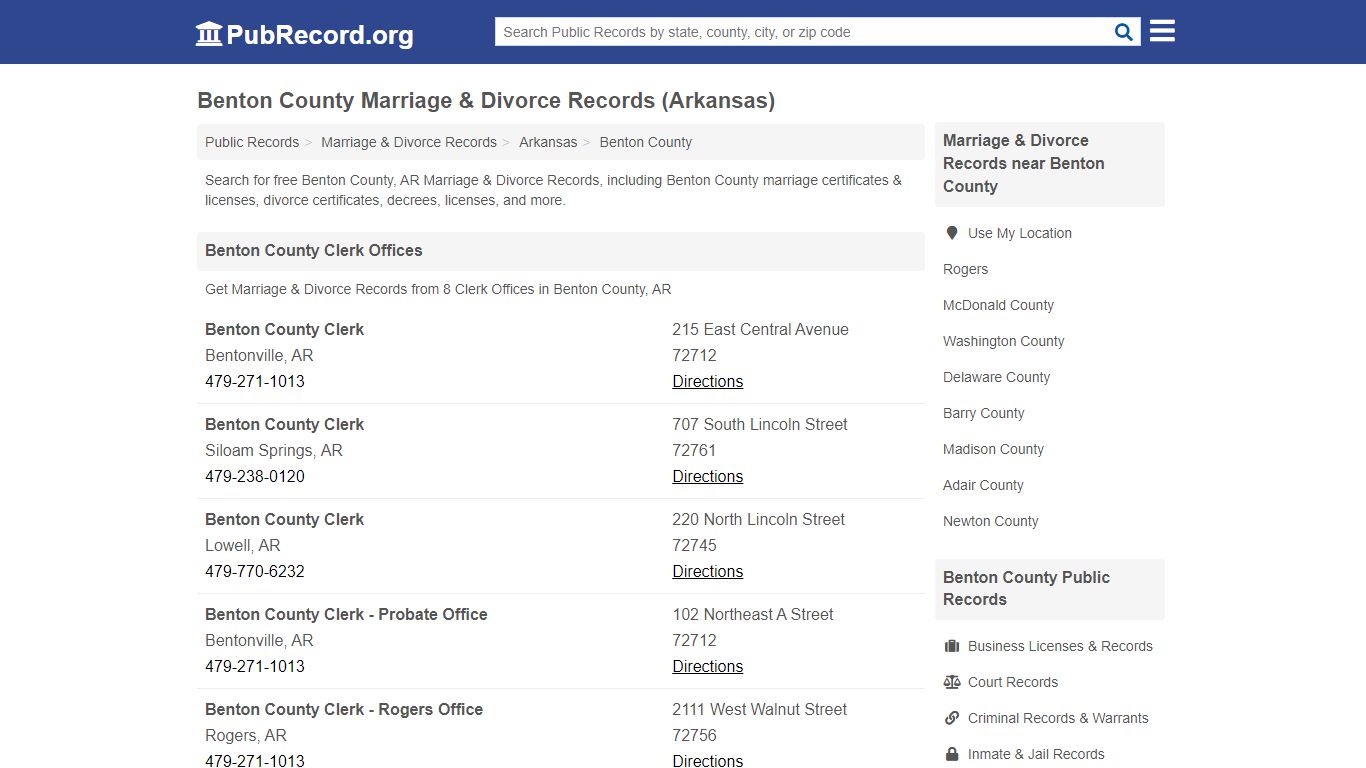Click zip code 72745

click(x=694, y=545)
